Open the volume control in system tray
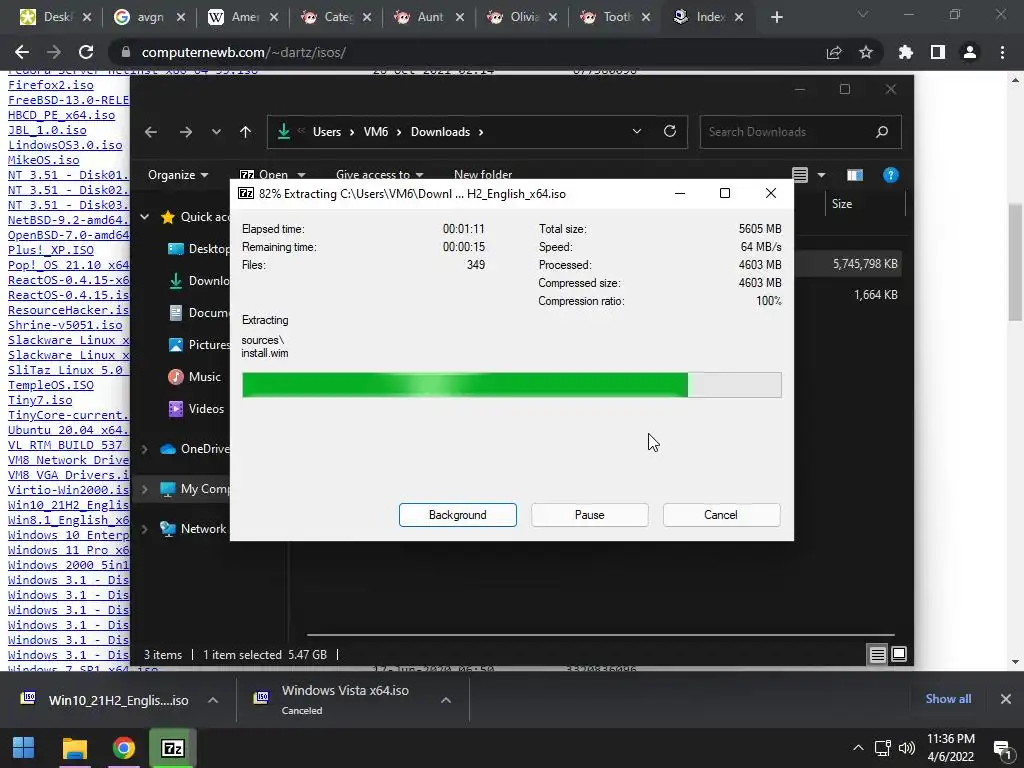The width and height of the screenshot is (1024, 768). click(906, 748)
